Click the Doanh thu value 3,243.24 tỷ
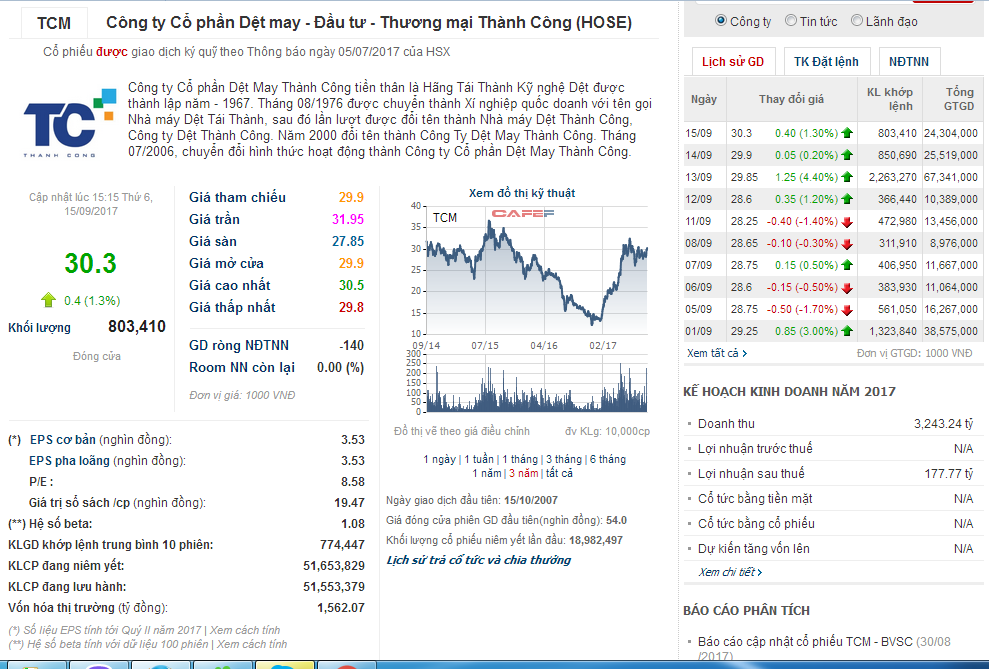Screen dimensions: 989x669 [x=944, y=424]
